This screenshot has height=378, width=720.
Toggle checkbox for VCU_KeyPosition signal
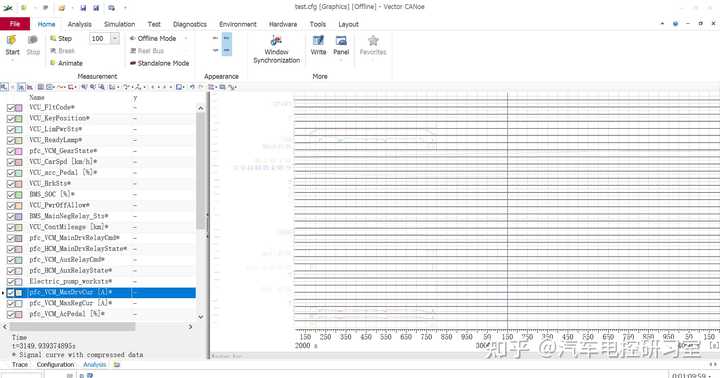(x=11, y=118)
